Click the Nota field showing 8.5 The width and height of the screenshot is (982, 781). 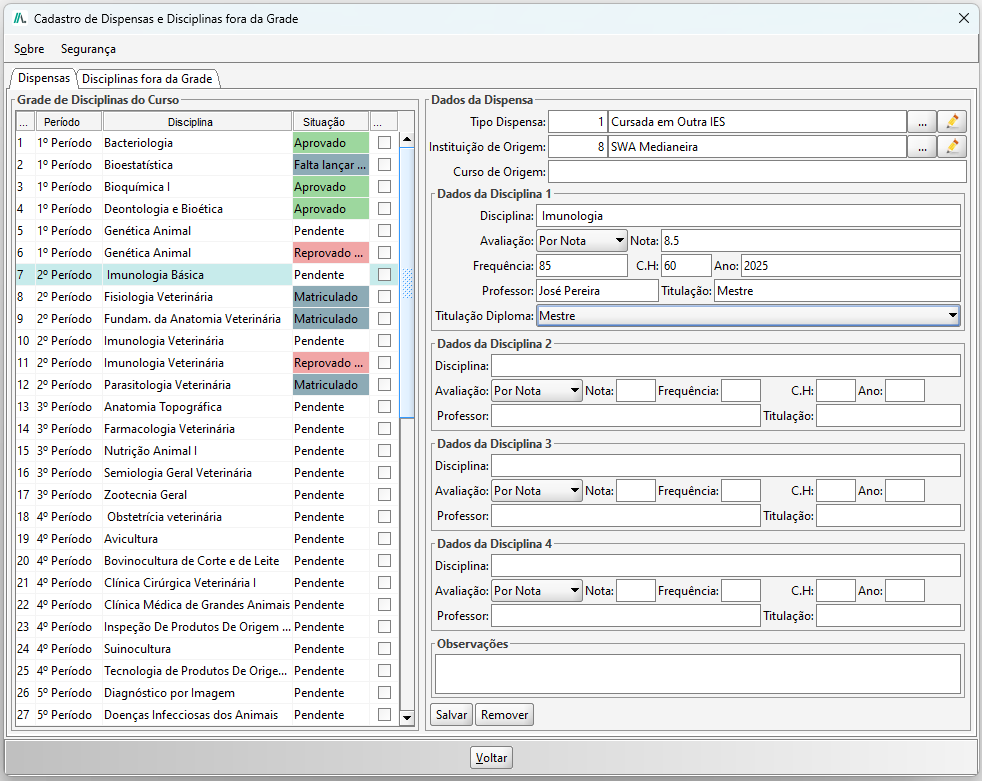click(x=810, y=241)
